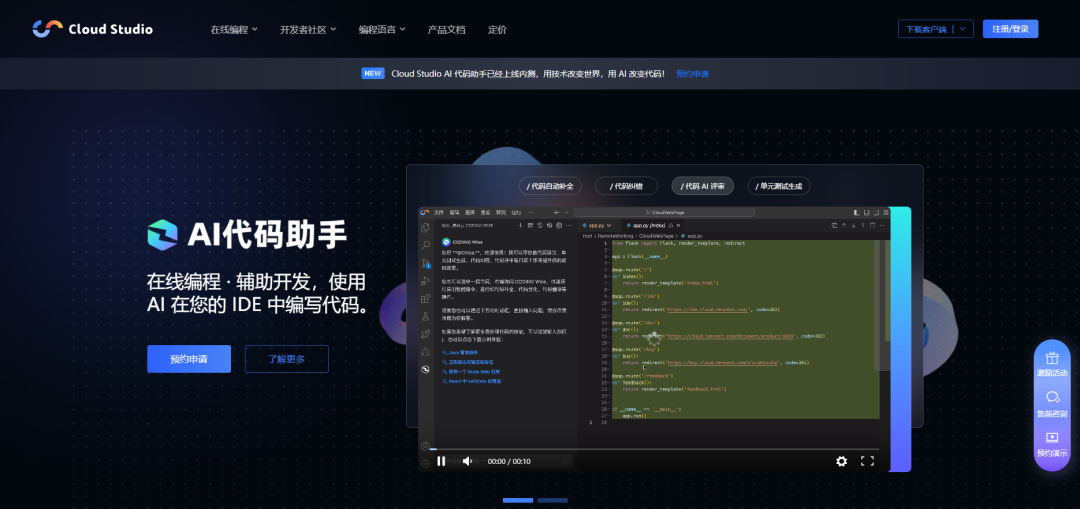Open 文件 menu in IDE preview
The height and width of the screenshot is (509, 1080).
click(439, 213)
